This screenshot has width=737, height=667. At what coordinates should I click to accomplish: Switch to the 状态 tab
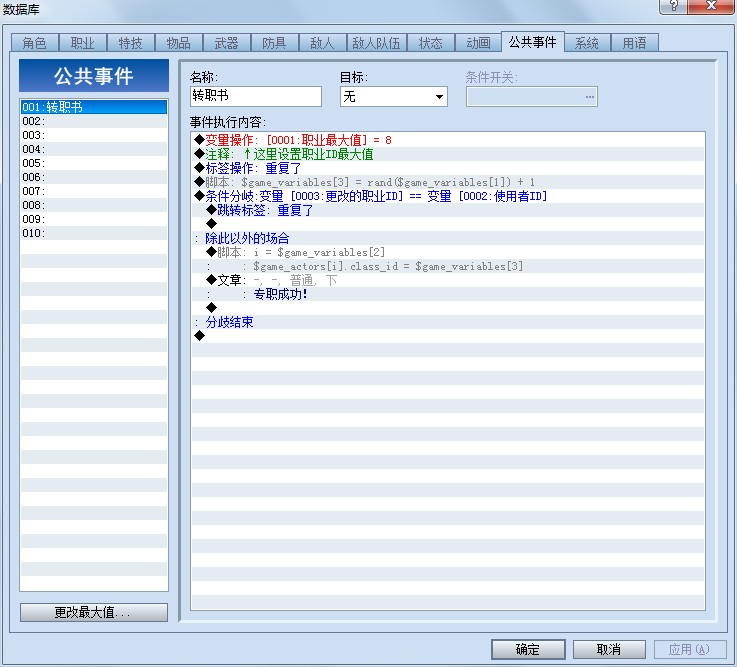(x=431, y=43)
